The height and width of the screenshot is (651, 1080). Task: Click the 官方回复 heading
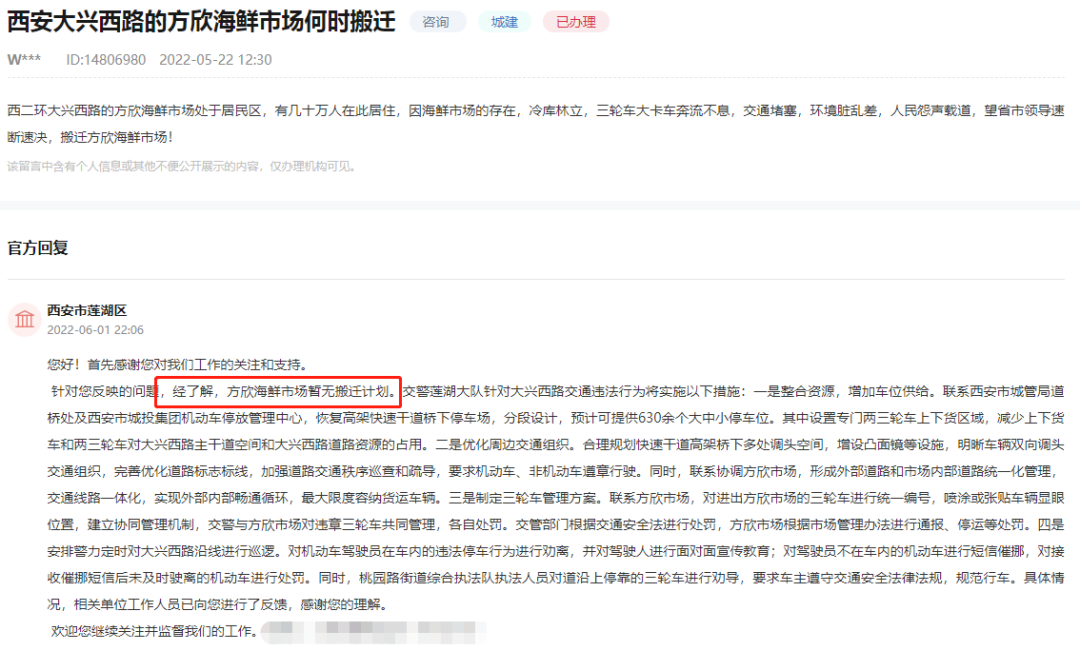(x=38, y=248)
